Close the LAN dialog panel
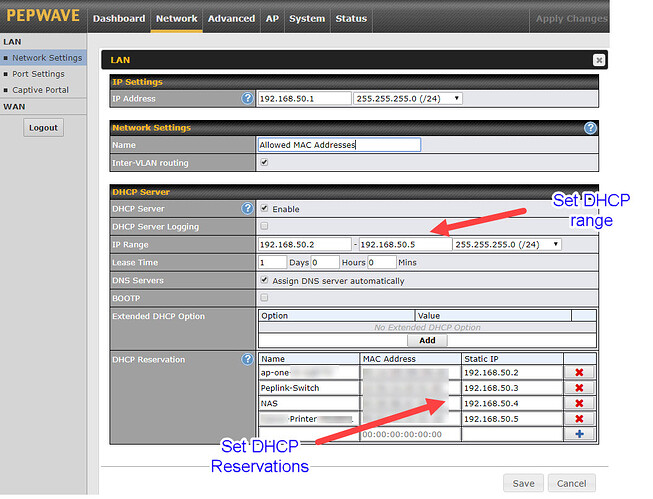This screenshot has height=499, width=653. coord(598,60)
